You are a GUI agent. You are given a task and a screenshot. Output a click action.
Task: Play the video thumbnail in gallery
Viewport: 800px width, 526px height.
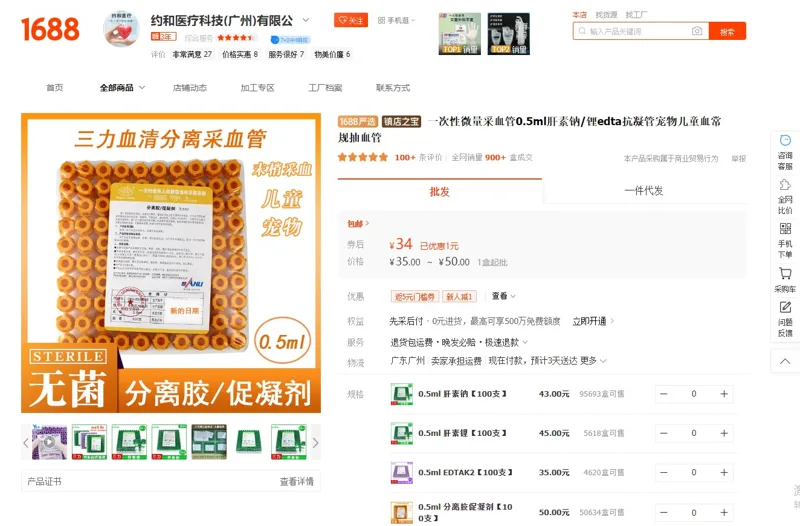[49, 442]
